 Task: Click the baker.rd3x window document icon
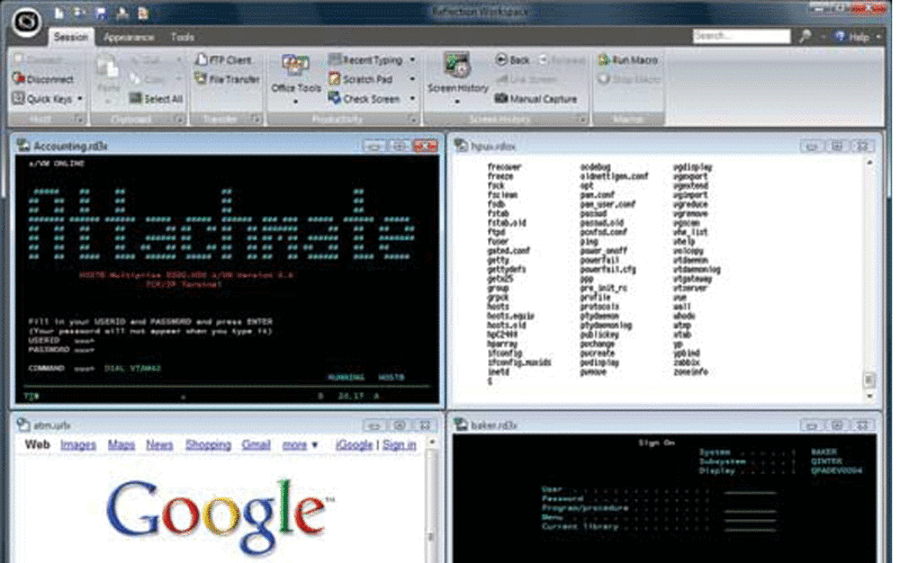(x=460, y=425)
